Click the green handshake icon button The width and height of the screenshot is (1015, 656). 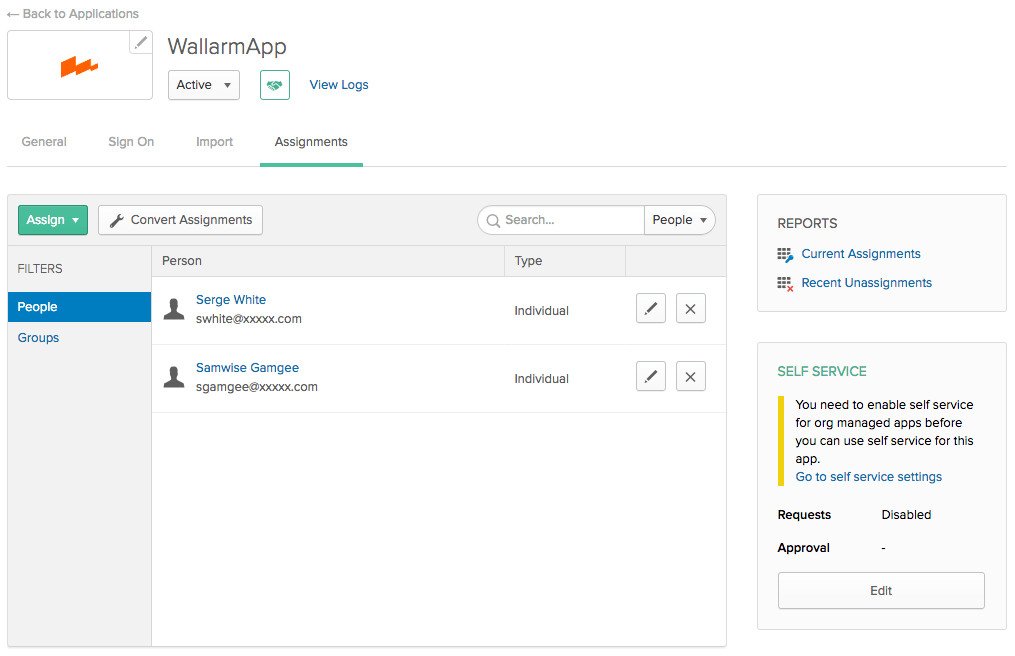[x=274, y=85]
